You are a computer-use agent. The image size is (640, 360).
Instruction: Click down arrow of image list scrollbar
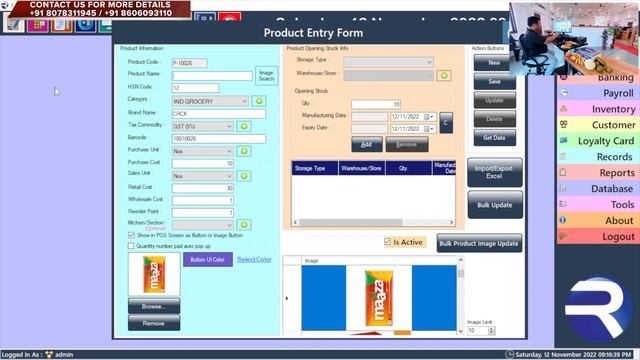(460, 331)
